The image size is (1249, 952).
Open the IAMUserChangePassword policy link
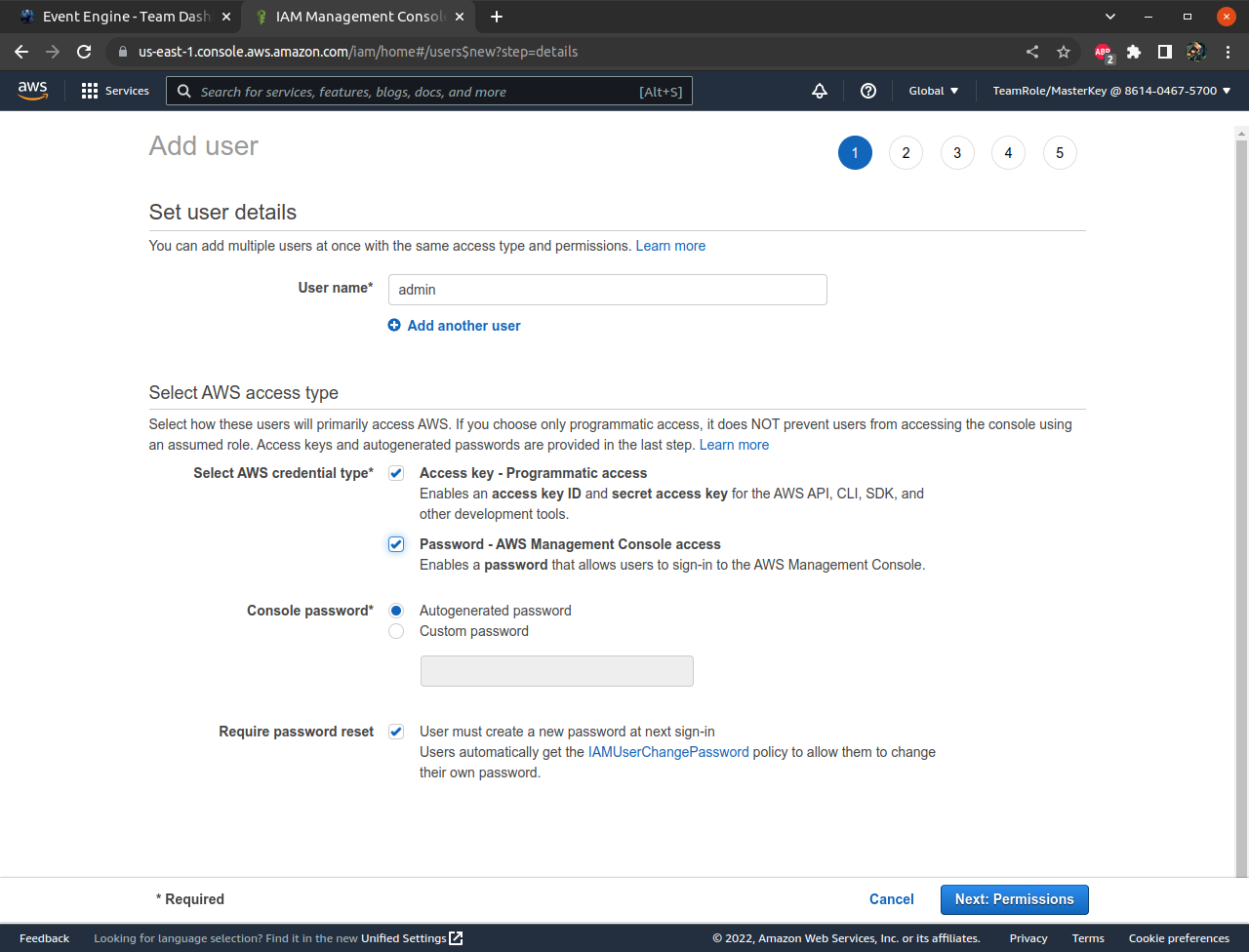point(668,752)
